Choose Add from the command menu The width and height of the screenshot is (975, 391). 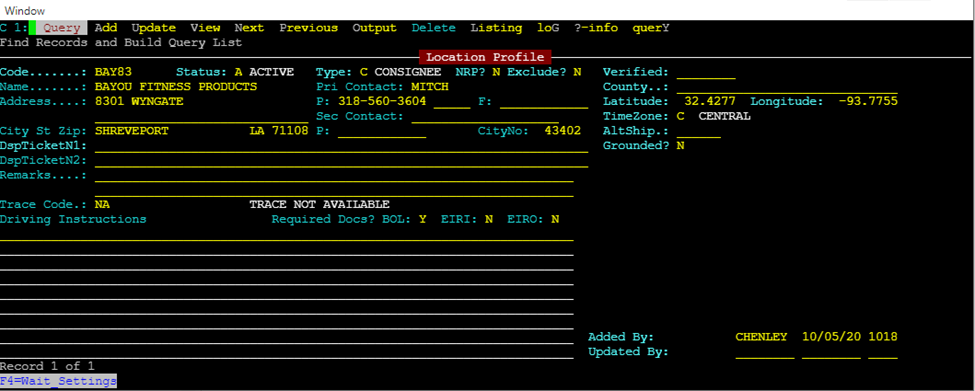tap(106, 28)
